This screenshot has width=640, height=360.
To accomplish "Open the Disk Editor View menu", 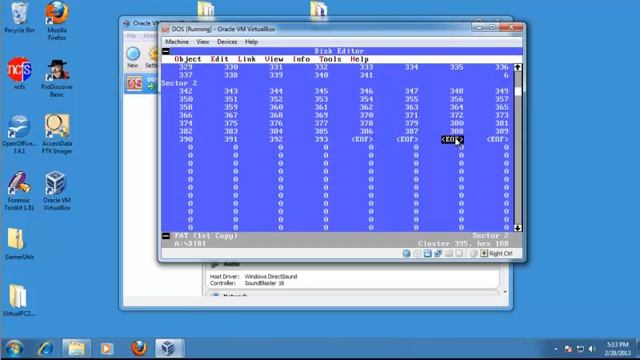I will 274,59.
